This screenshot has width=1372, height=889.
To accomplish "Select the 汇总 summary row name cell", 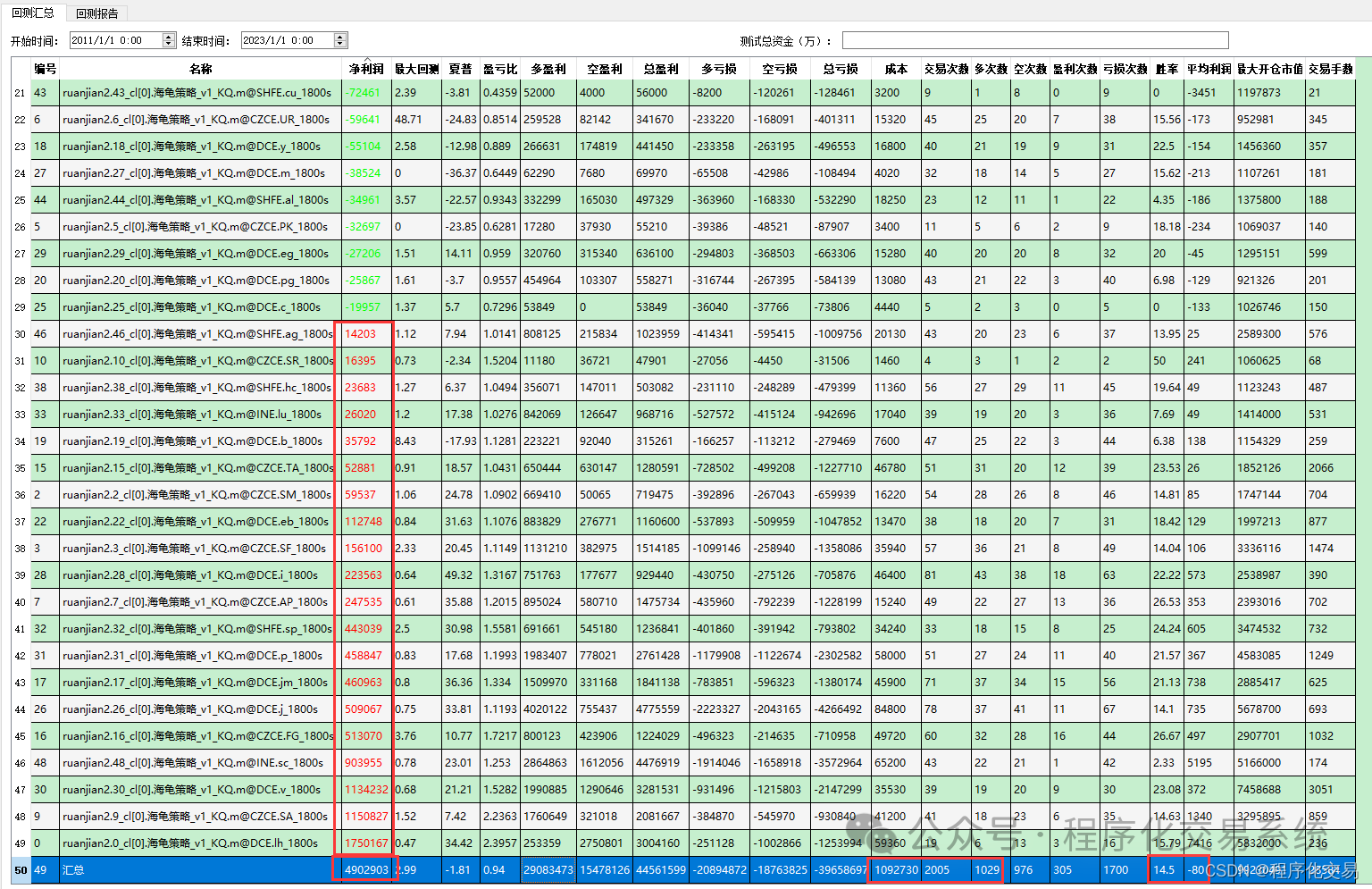I will (201, 870).
